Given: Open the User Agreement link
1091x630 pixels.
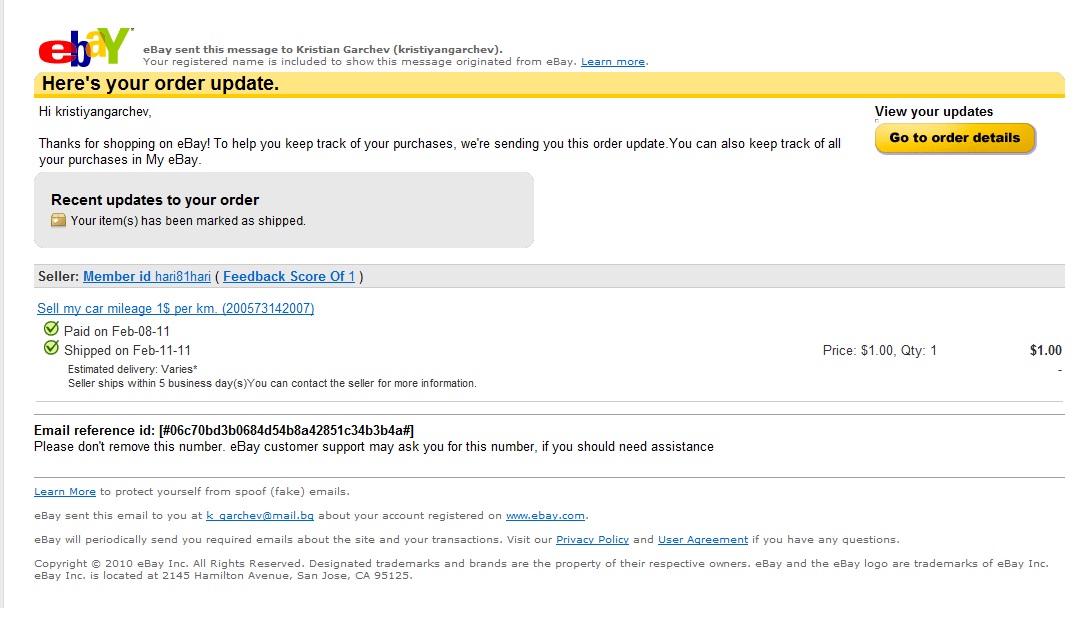Looking at the screenshot, I should (x=703, y=540).
